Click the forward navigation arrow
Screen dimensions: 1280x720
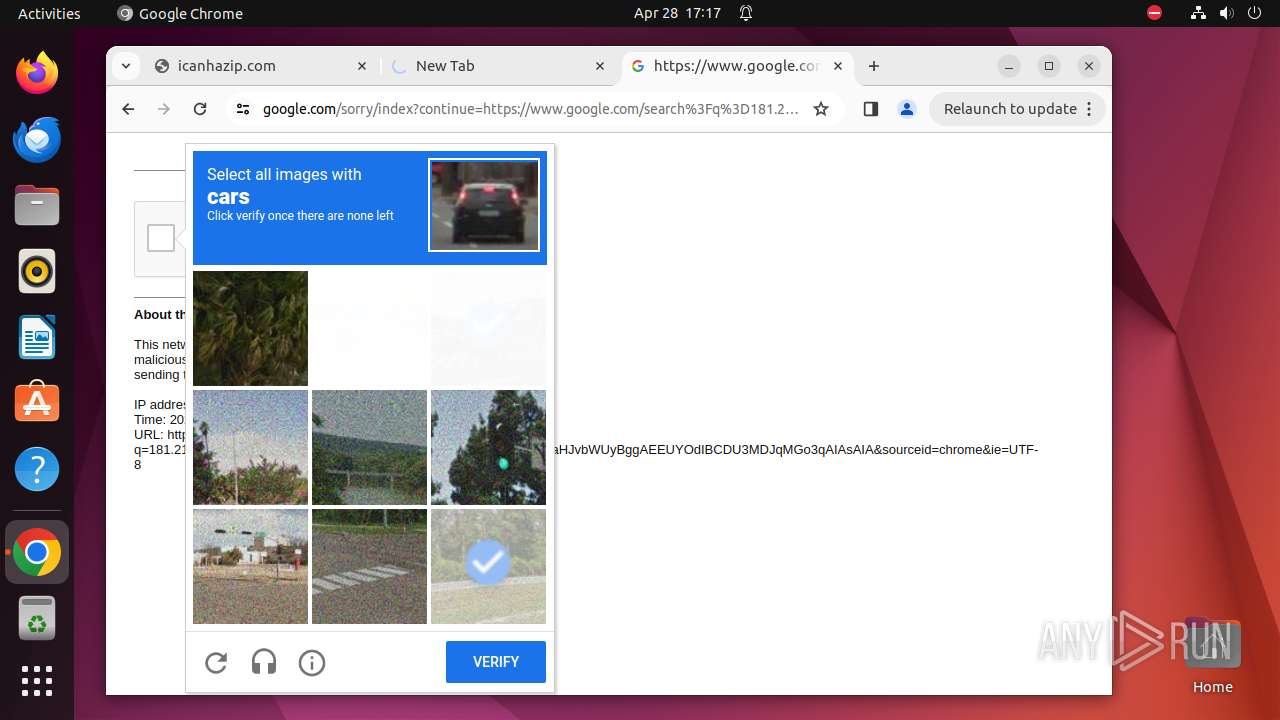click(164, 109)
